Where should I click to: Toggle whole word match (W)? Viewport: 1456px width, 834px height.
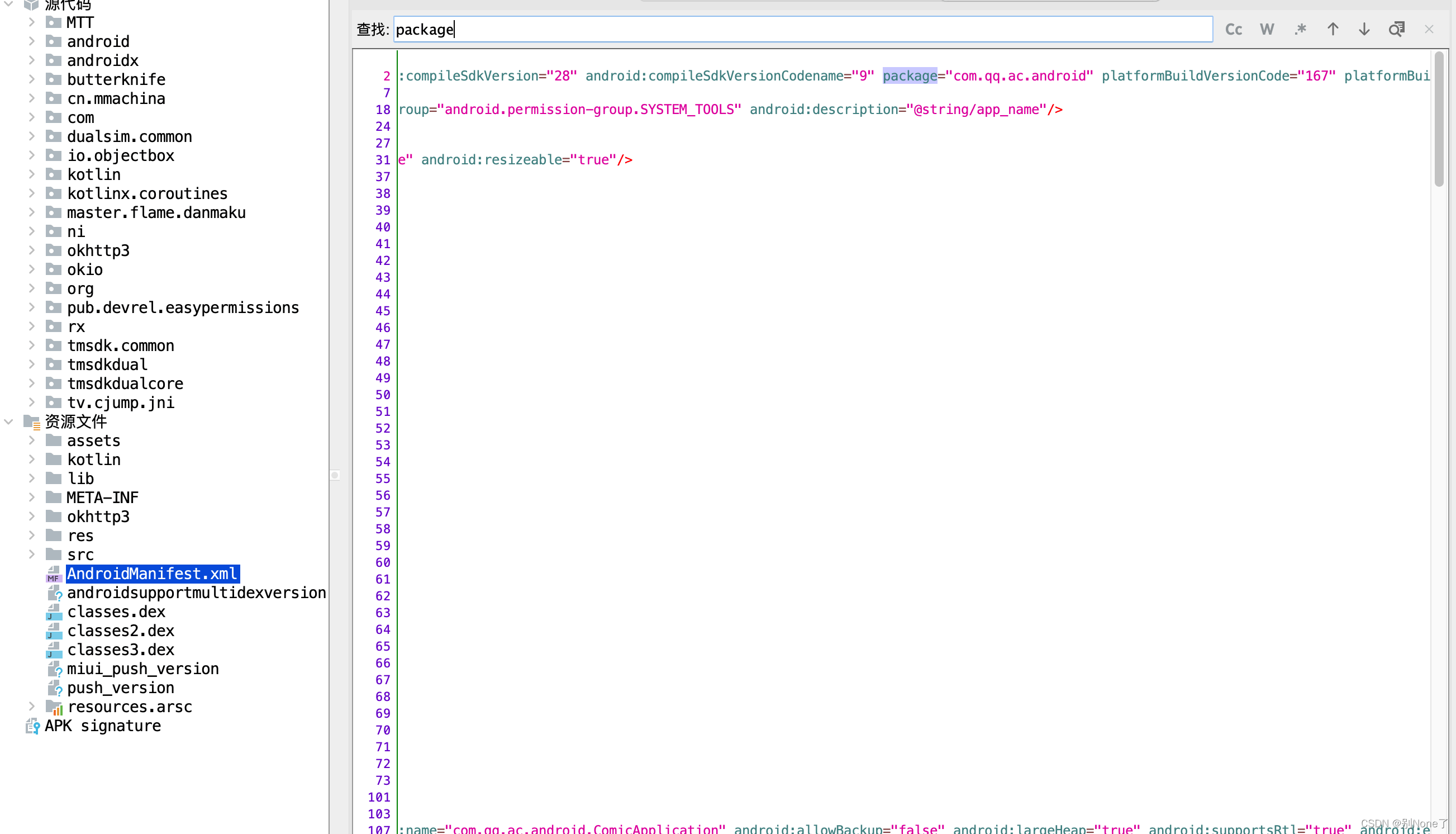click(1267, 29)
